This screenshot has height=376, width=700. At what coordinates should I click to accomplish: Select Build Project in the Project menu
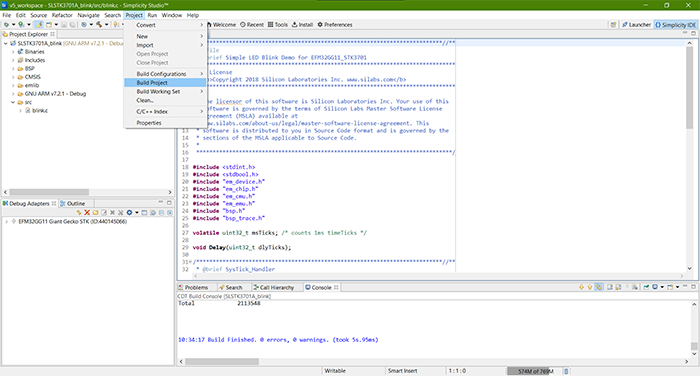point(165,83)
